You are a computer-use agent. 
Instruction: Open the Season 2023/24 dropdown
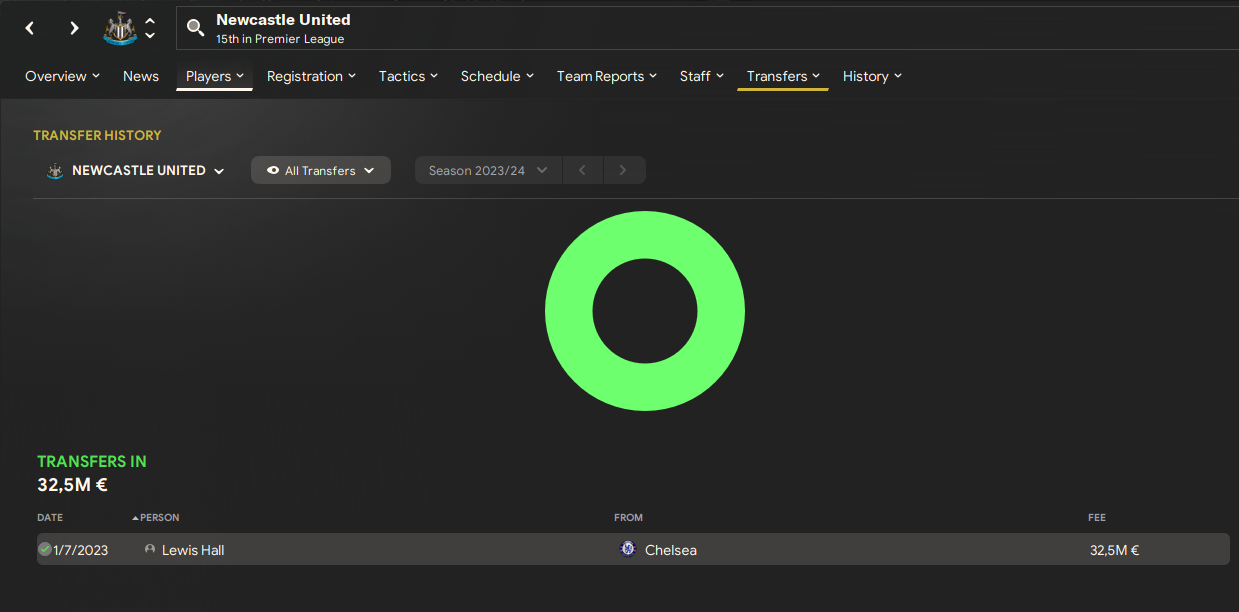tap(488, 170)
